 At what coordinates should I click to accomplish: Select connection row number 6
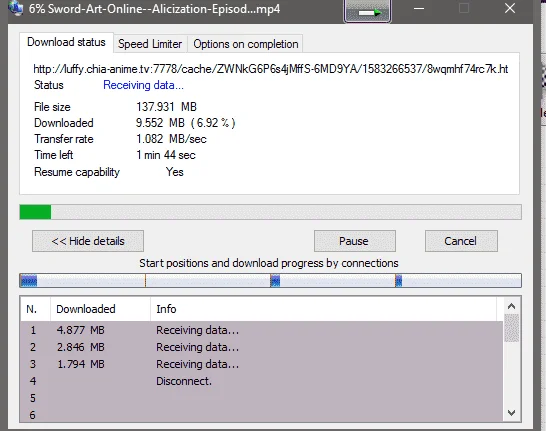(x=262, y=415)
